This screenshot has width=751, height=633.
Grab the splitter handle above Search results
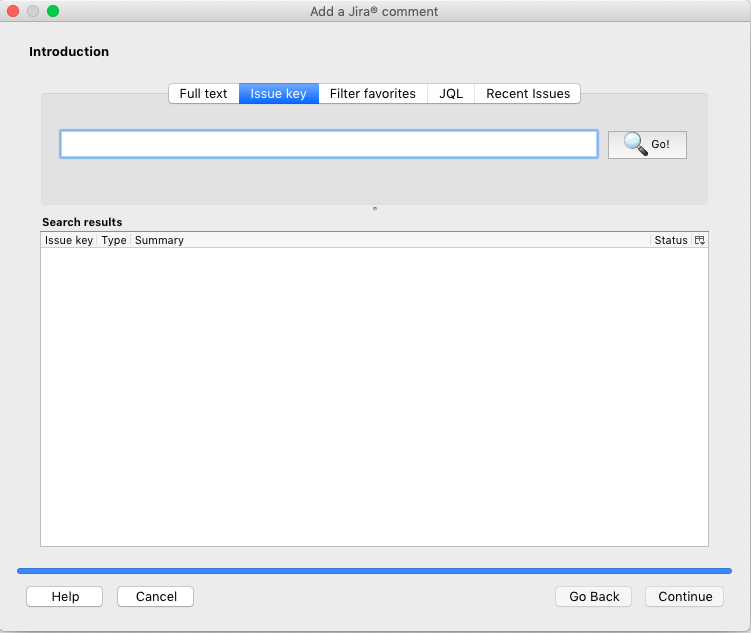pos(374,209)
